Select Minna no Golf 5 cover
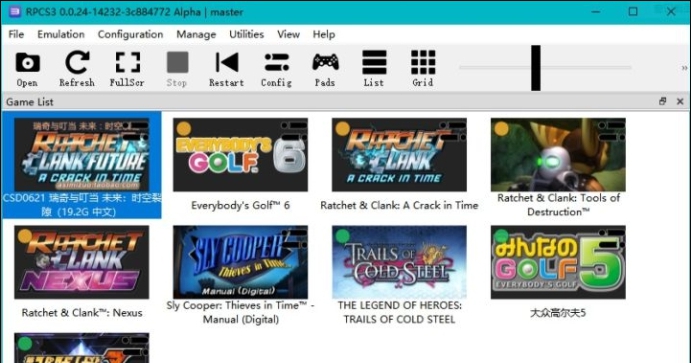This screenshot has height=363, width=691. (558, 262)
